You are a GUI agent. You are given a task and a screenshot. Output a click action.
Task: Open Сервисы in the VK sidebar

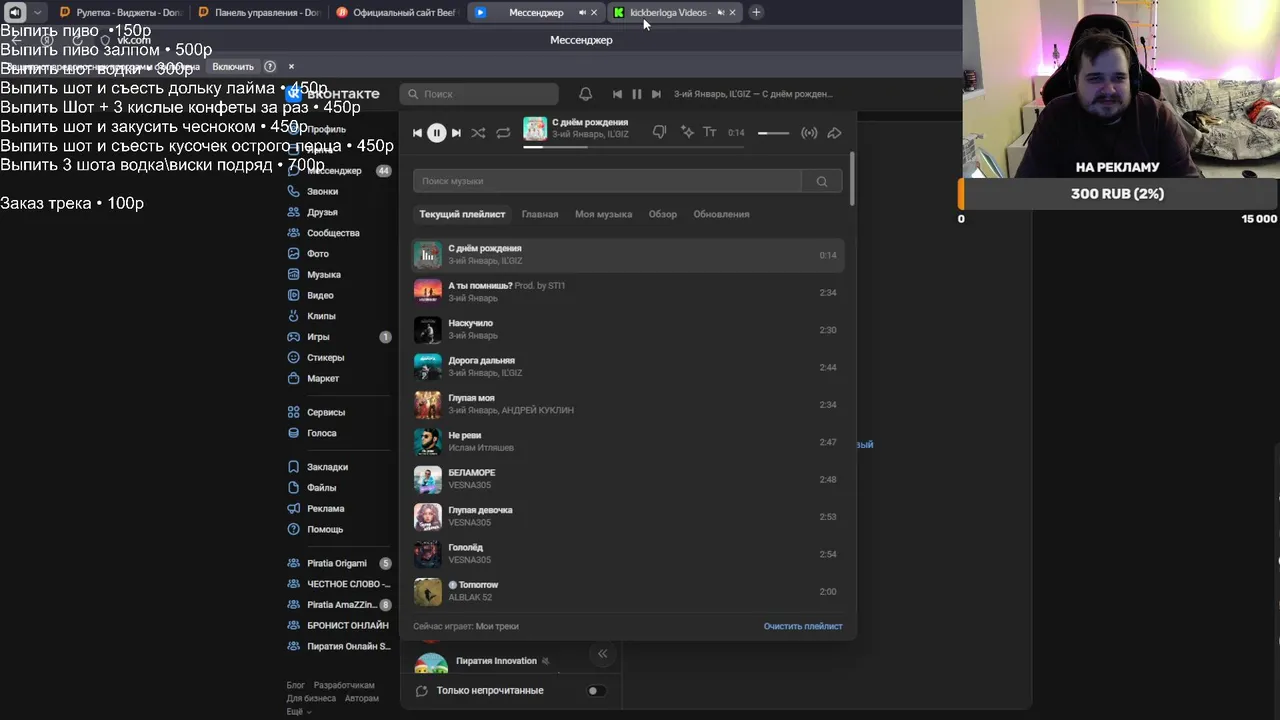326,412
